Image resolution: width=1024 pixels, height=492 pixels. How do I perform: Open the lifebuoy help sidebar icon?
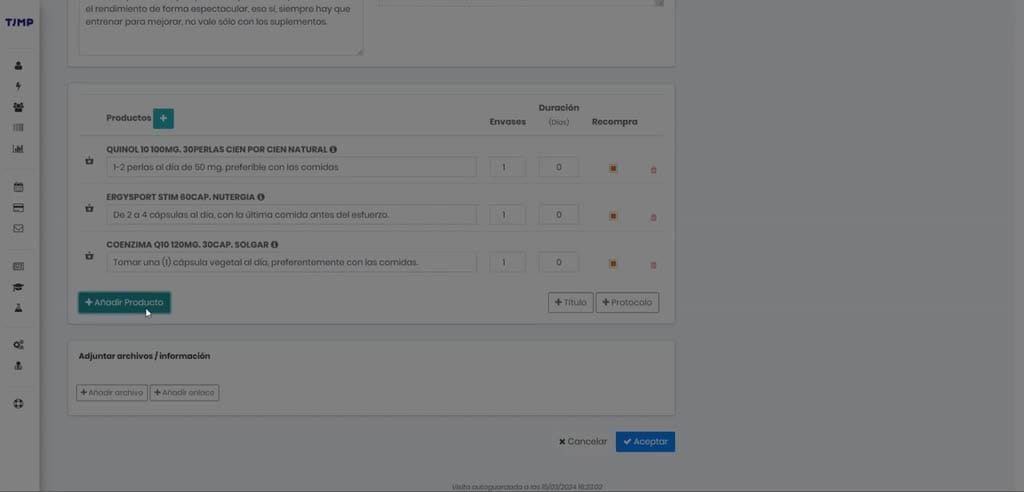click(x=18, y=404)
